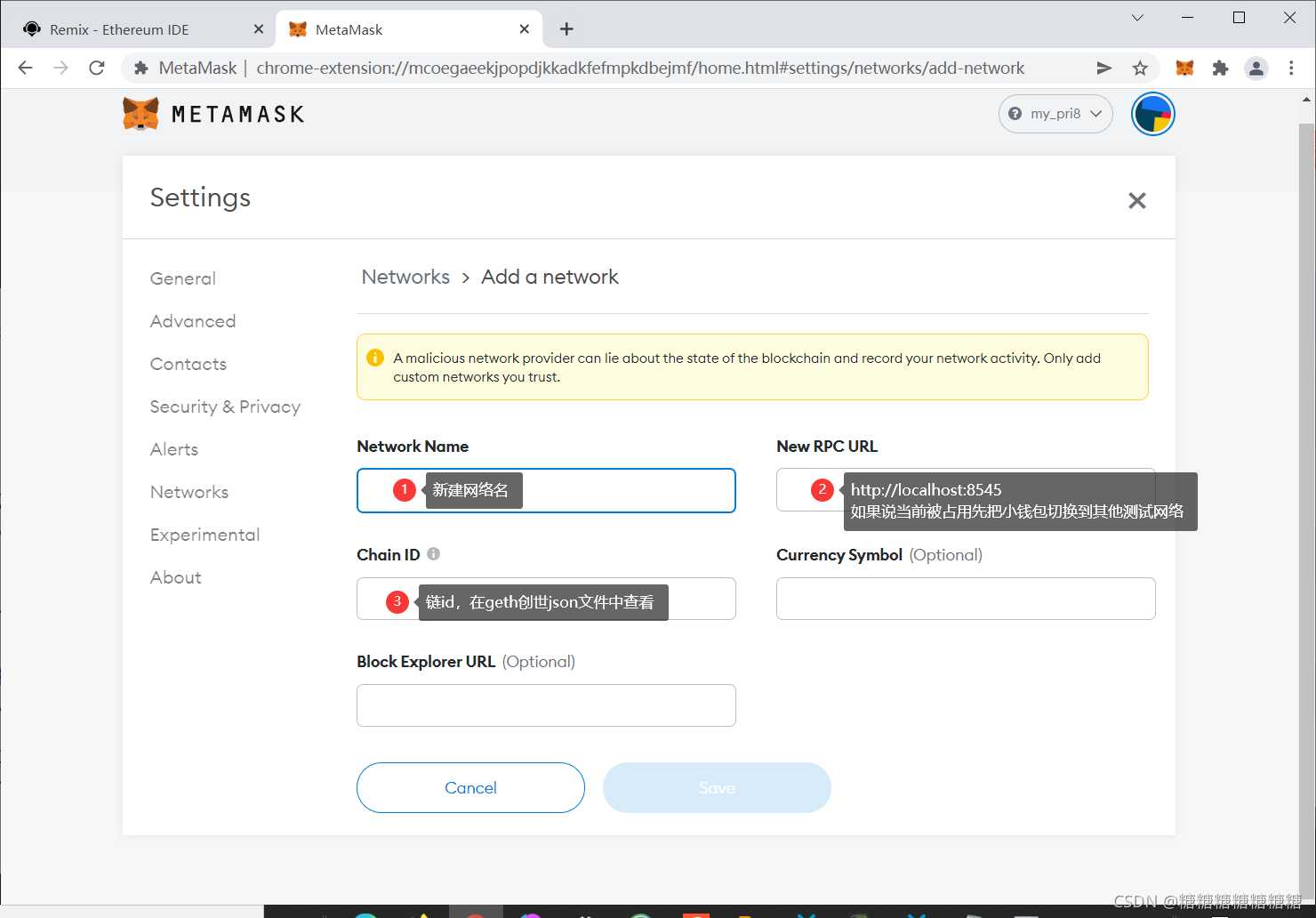Click the warning icon in yellow banner
Image resolution: width=1316 pixels, height=918 pixels.
tap(375, 358)
